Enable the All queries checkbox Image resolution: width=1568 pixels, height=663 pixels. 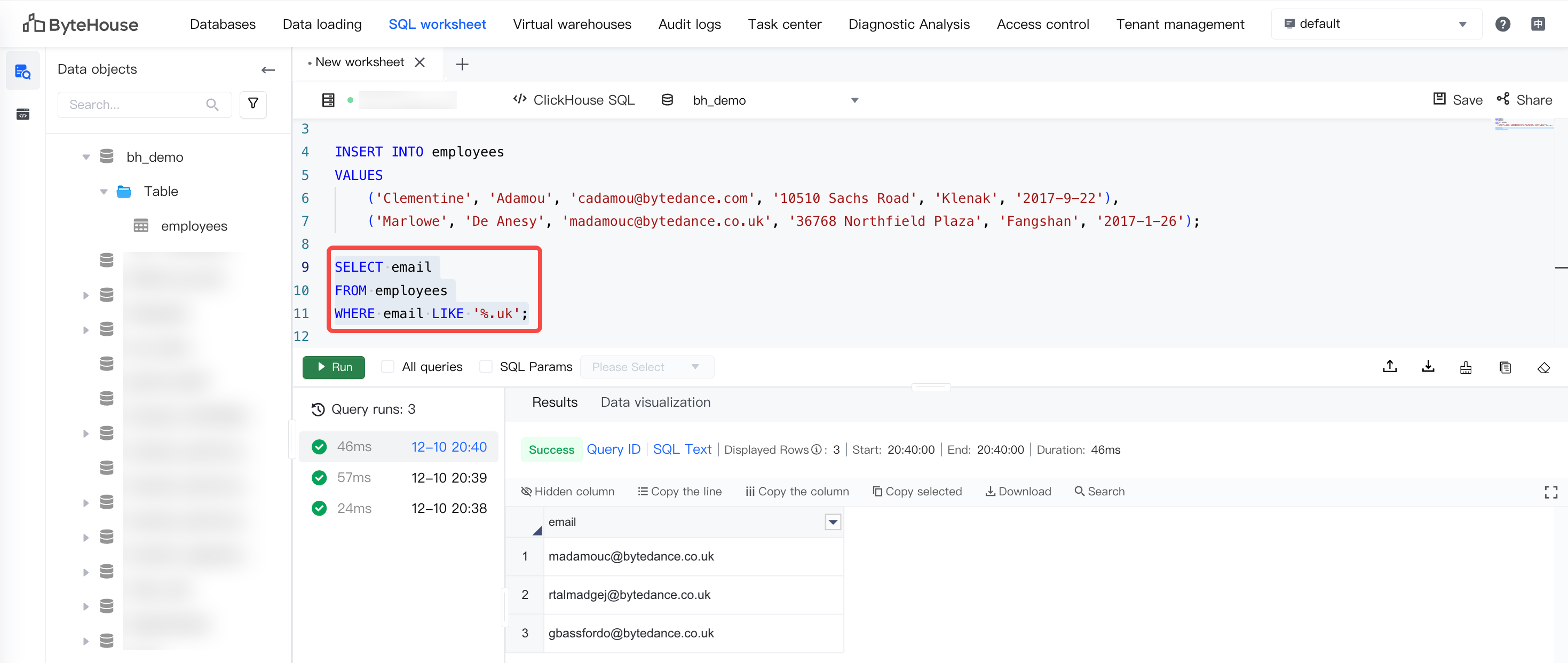click(x=387, y=367)
